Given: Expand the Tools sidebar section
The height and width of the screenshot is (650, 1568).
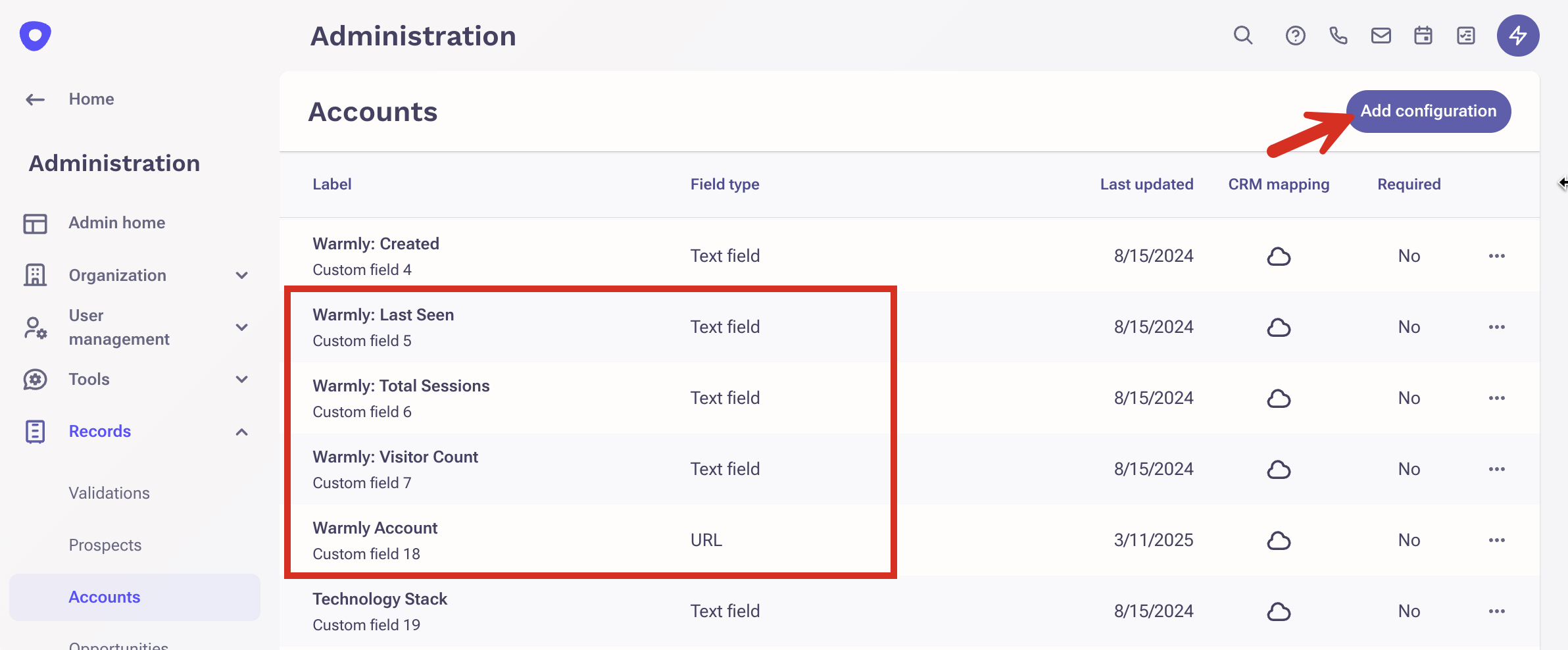Looking at the screenshot, I should click(241, 380).
